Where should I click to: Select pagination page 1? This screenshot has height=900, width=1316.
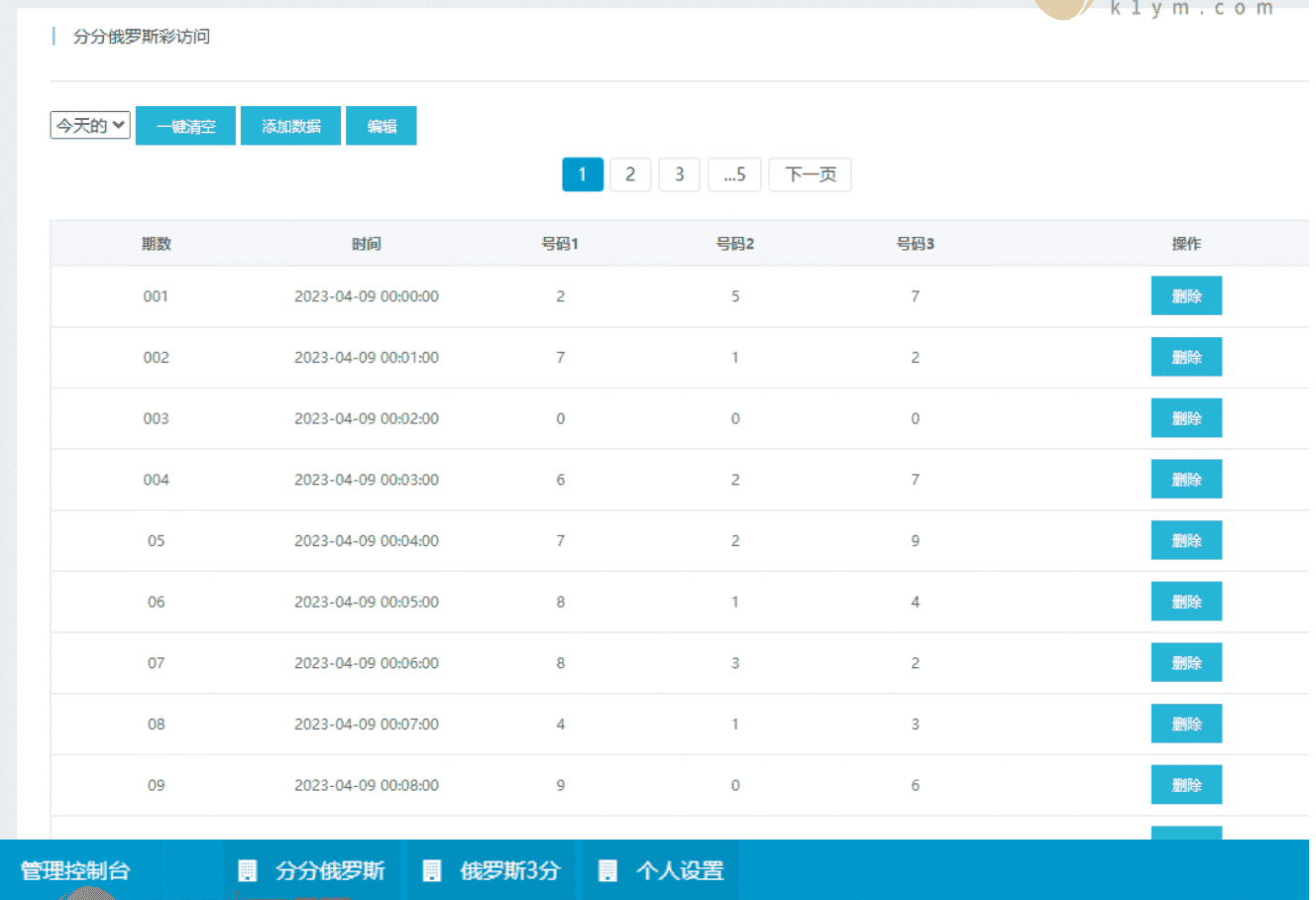pos(583,174)
